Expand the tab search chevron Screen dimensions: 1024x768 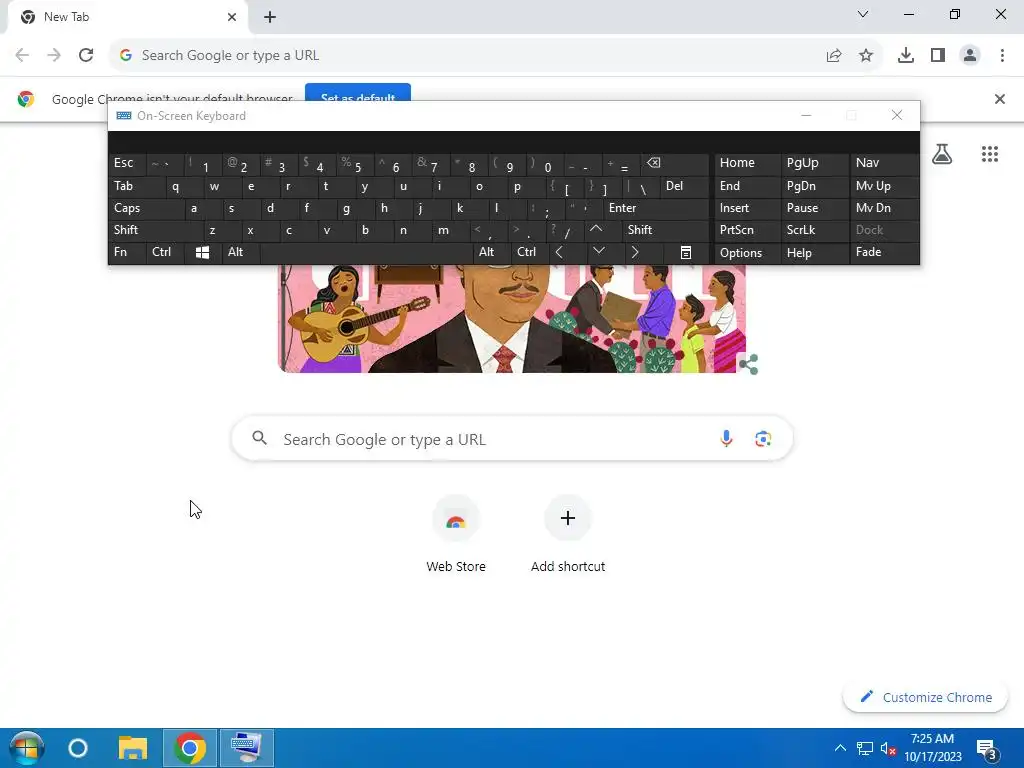[863, 14]
